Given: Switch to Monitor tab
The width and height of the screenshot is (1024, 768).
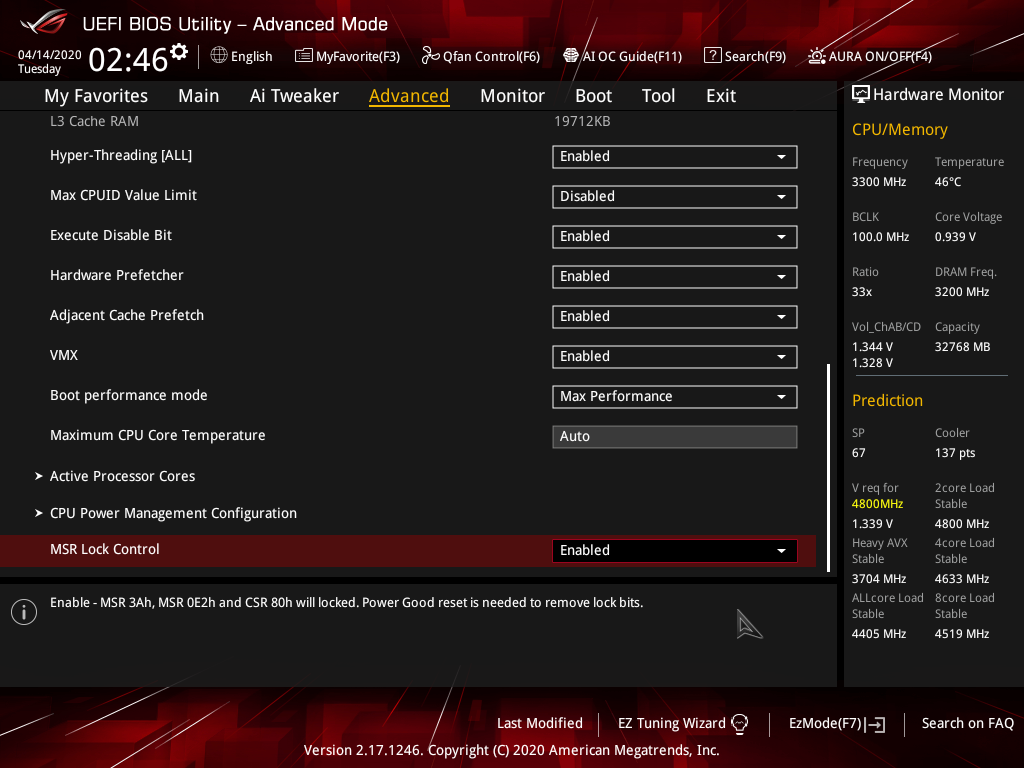Looking at the screenshot, I should tap(512, 96).
